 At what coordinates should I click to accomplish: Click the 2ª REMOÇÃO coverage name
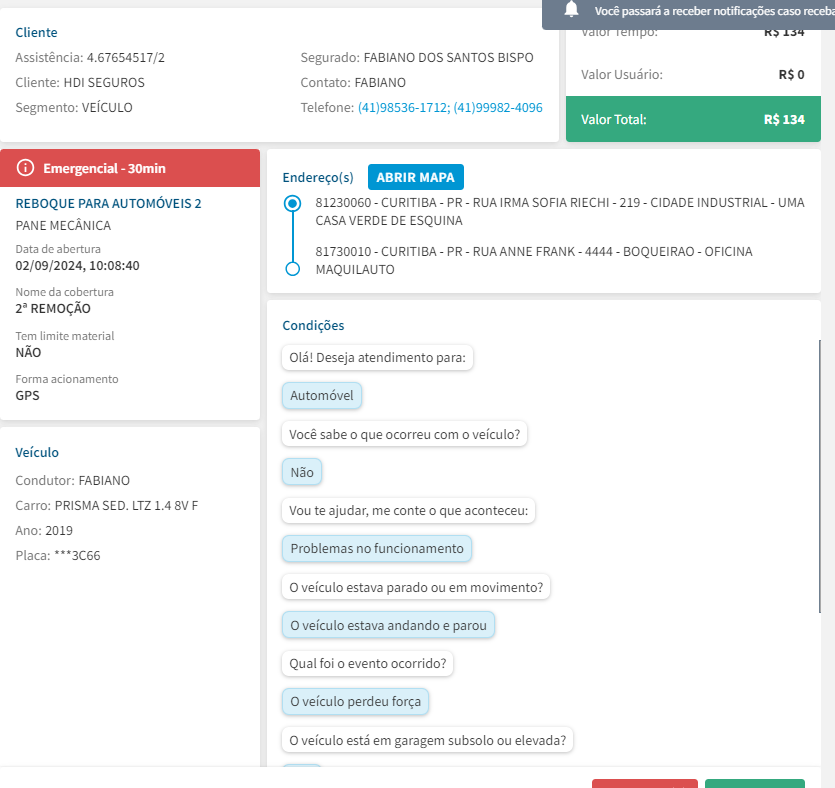pos(53,309)
